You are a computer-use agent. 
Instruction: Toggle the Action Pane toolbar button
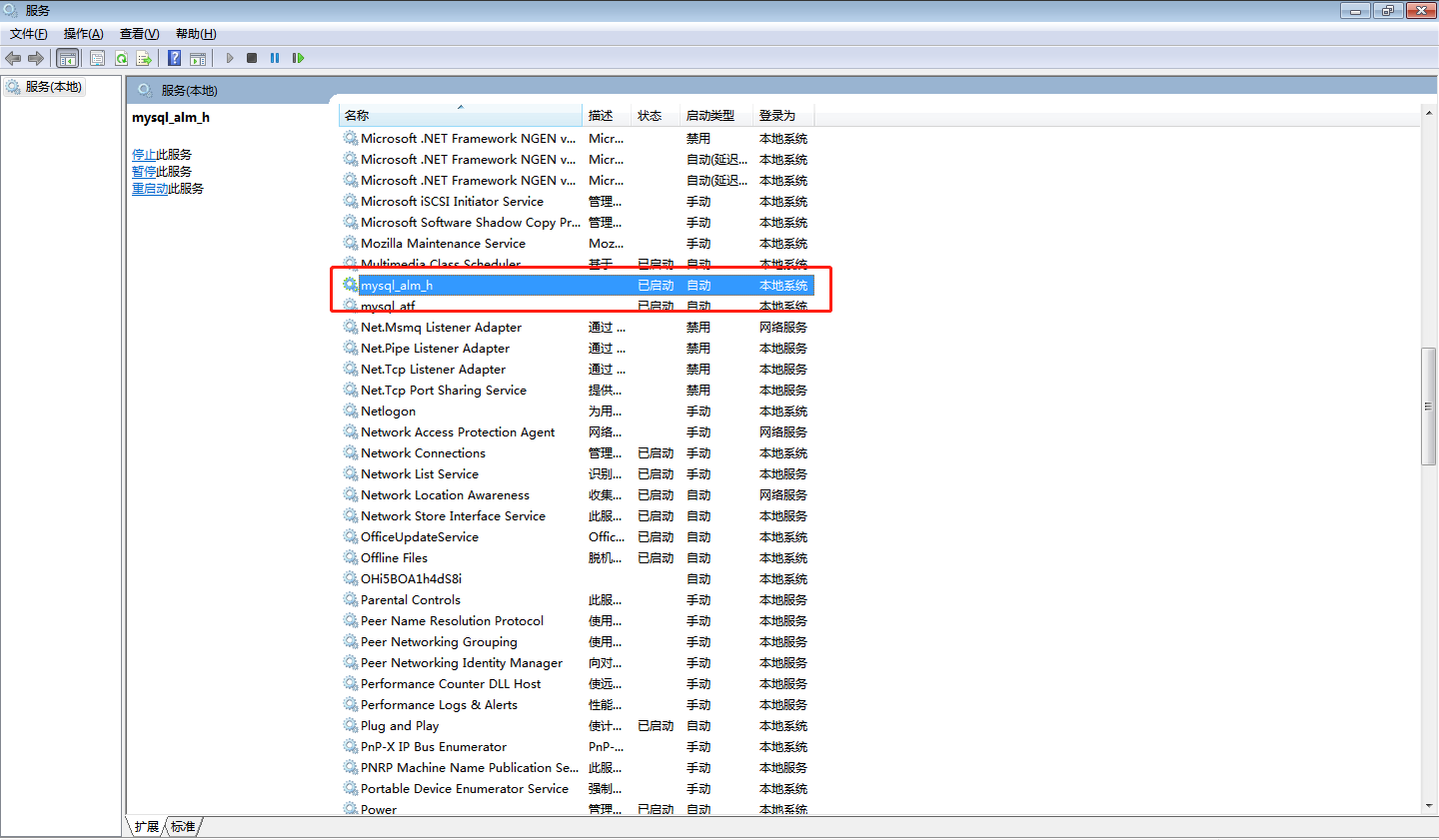(x=198, y=58)
